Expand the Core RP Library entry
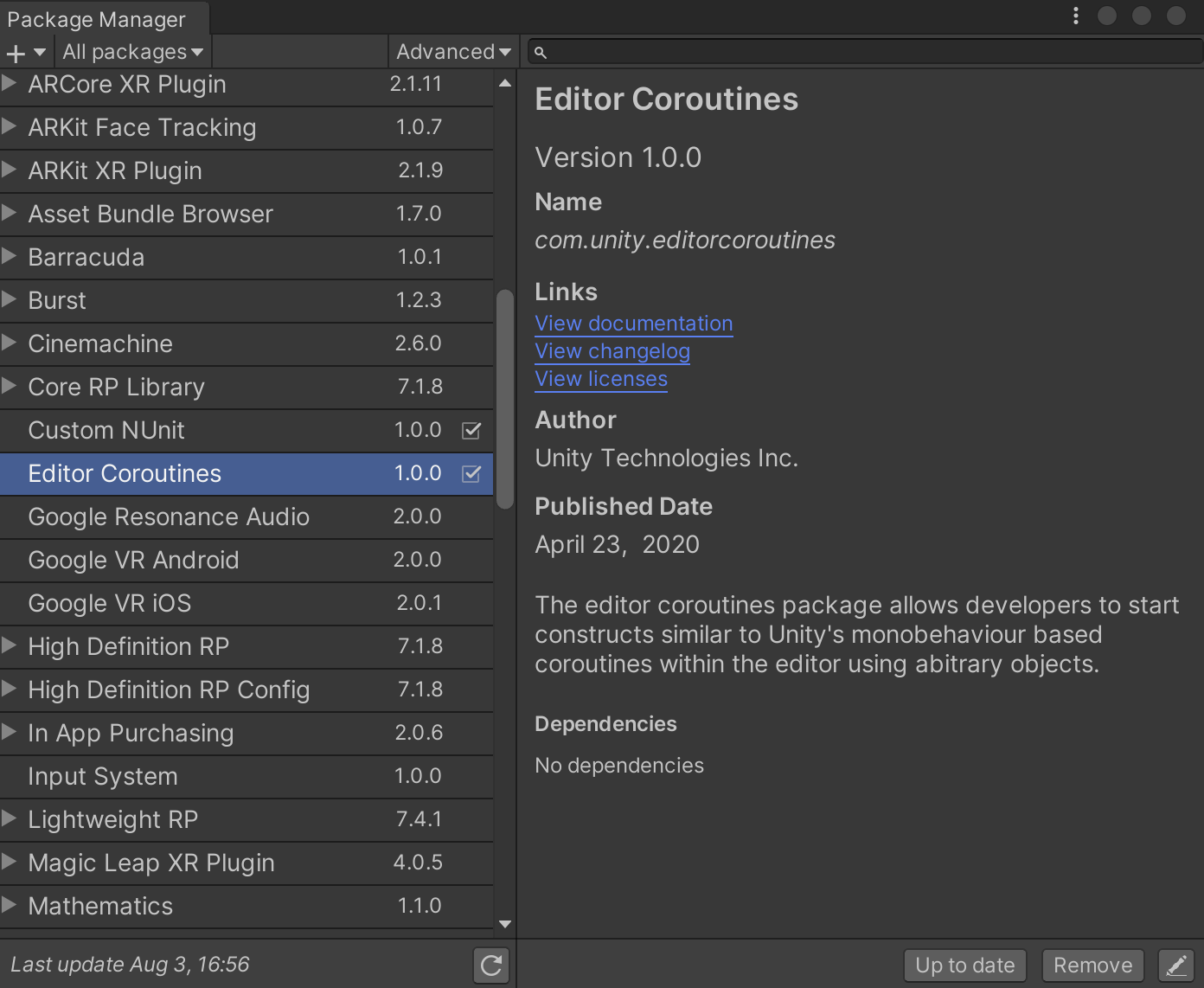Viewport: 1204px width, 988px height. (10, 386)
